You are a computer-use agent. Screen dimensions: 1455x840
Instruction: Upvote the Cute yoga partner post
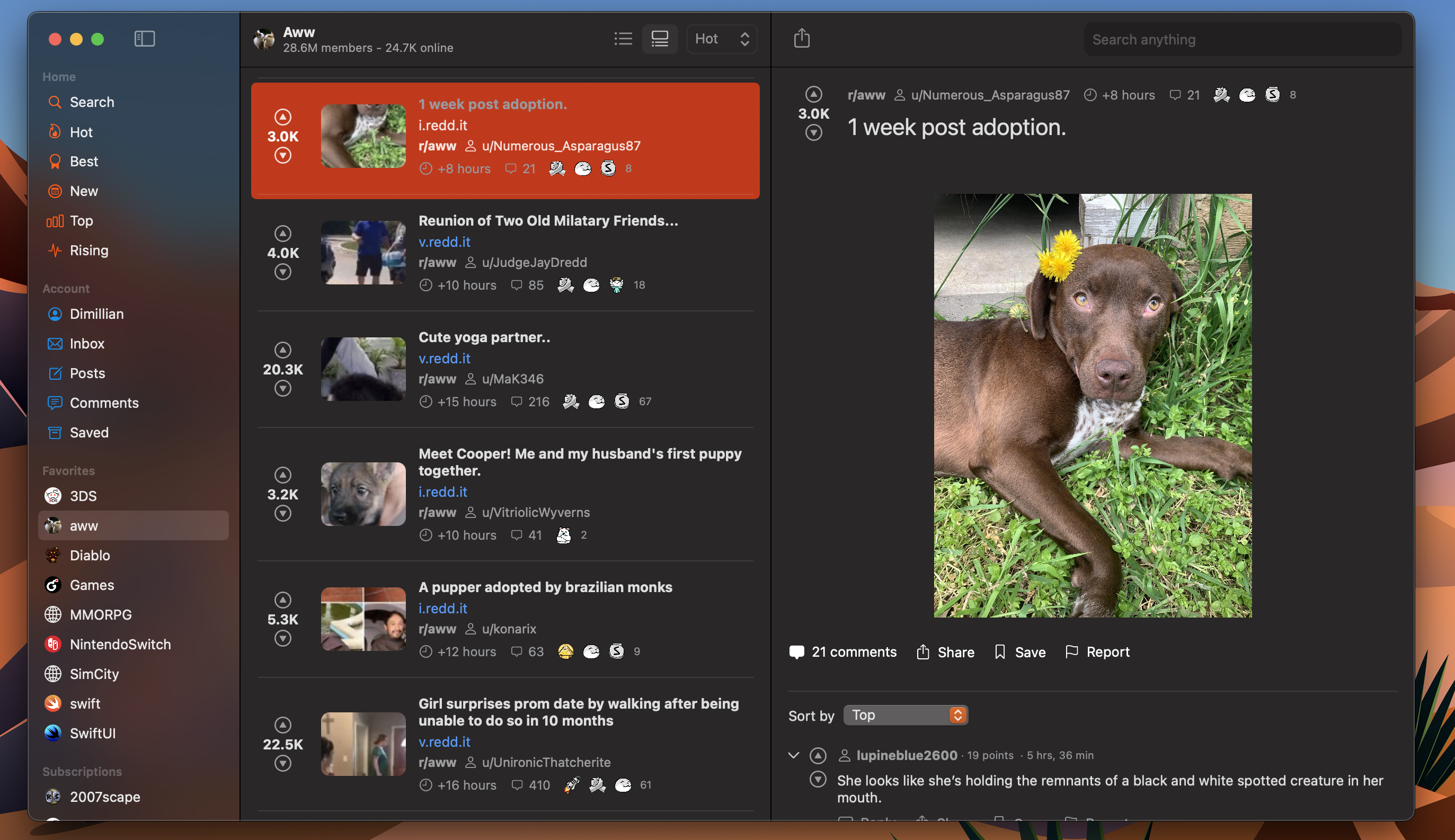click(x=283, y=350)
